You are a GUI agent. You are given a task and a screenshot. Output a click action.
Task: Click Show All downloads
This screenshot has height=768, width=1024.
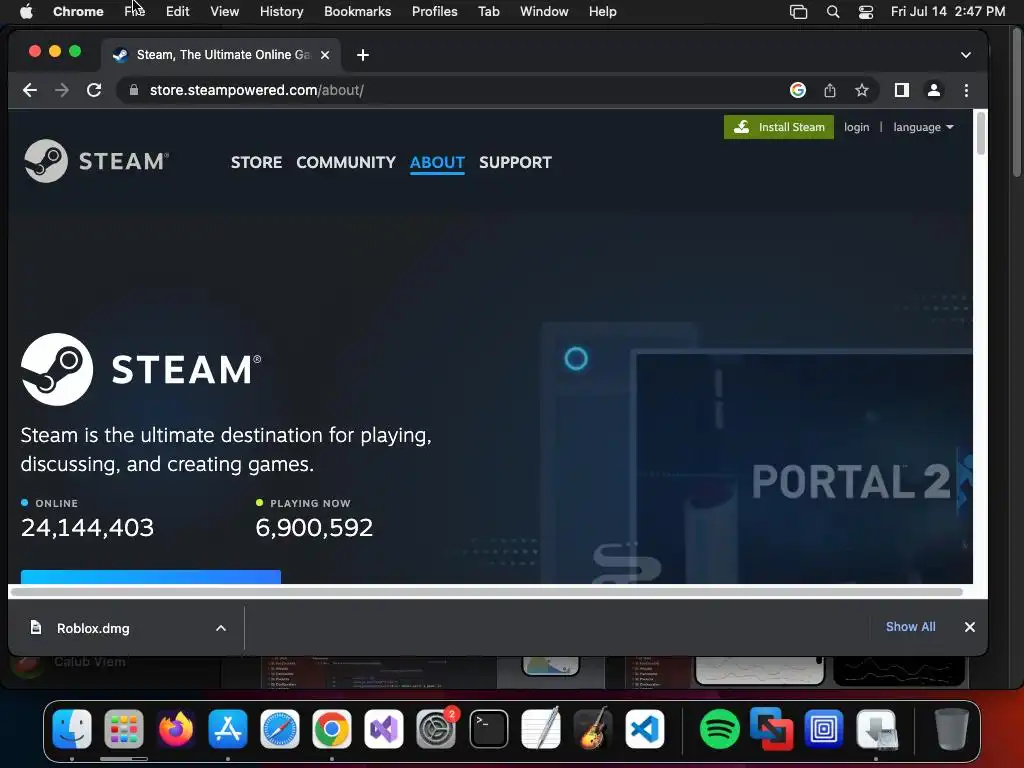pyautogui.click(x=910, y=627)
